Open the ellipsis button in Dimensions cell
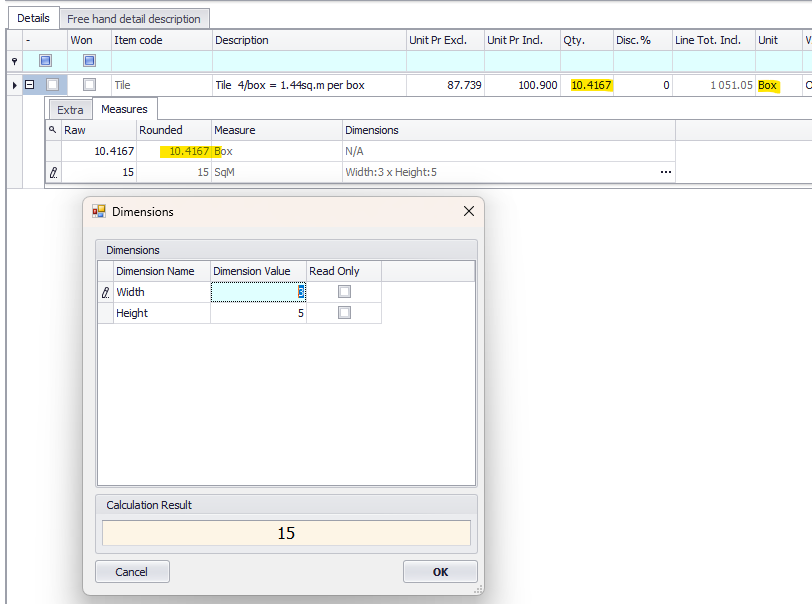Image resolution: width=812 pixels, height=604 pixels. pyautogui.click(x=666, y=172)
